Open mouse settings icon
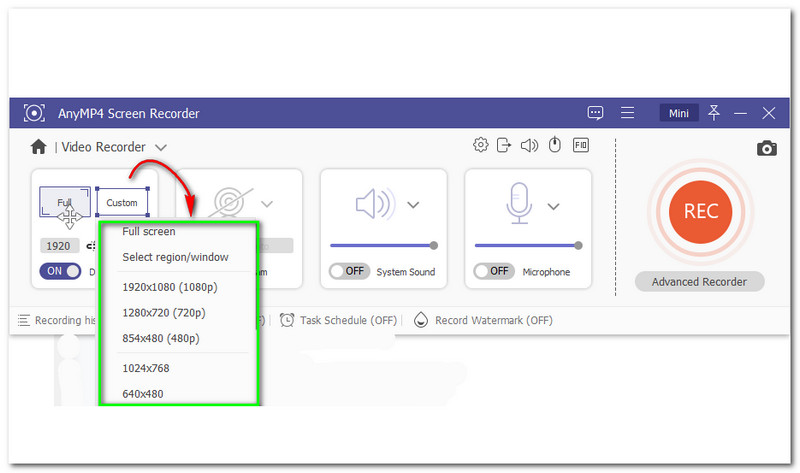 (555, 145)
